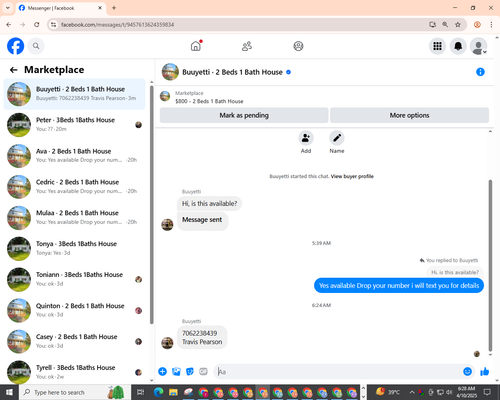500x400 pixels.
Task: Open conversation information icon
Action: click(480, 72)
